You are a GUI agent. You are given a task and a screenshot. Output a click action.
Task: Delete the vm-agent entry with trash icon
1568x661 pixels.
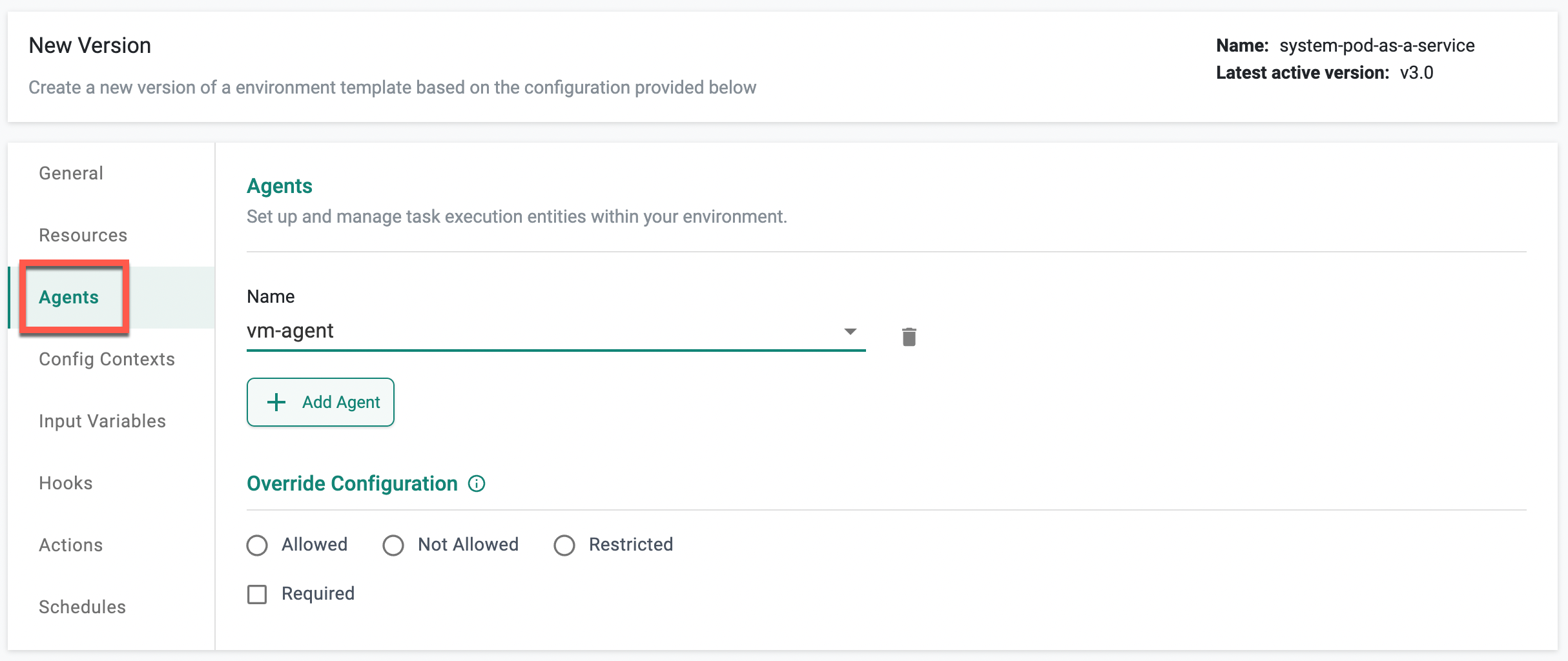point(909,336)
